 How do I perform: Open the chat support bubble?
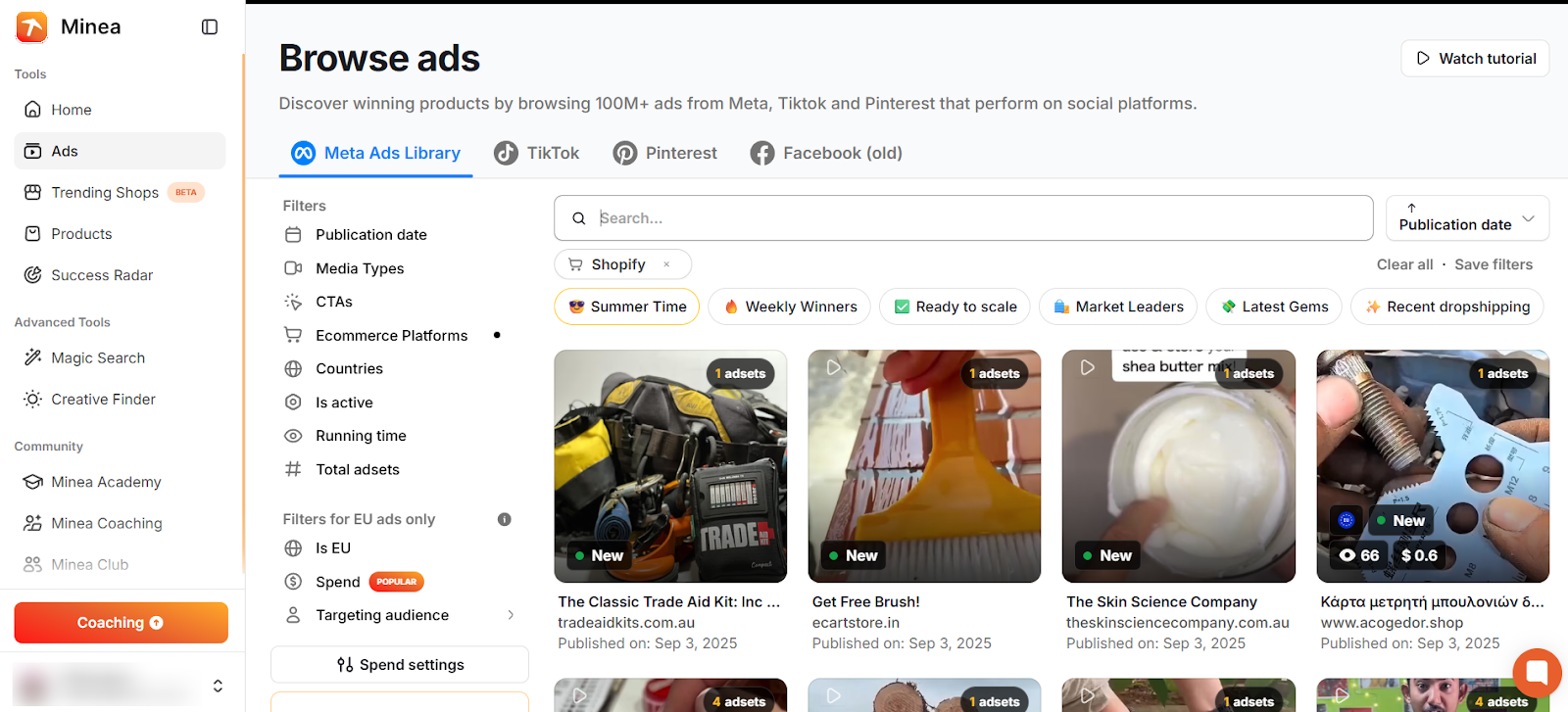tap(1536, 673)
